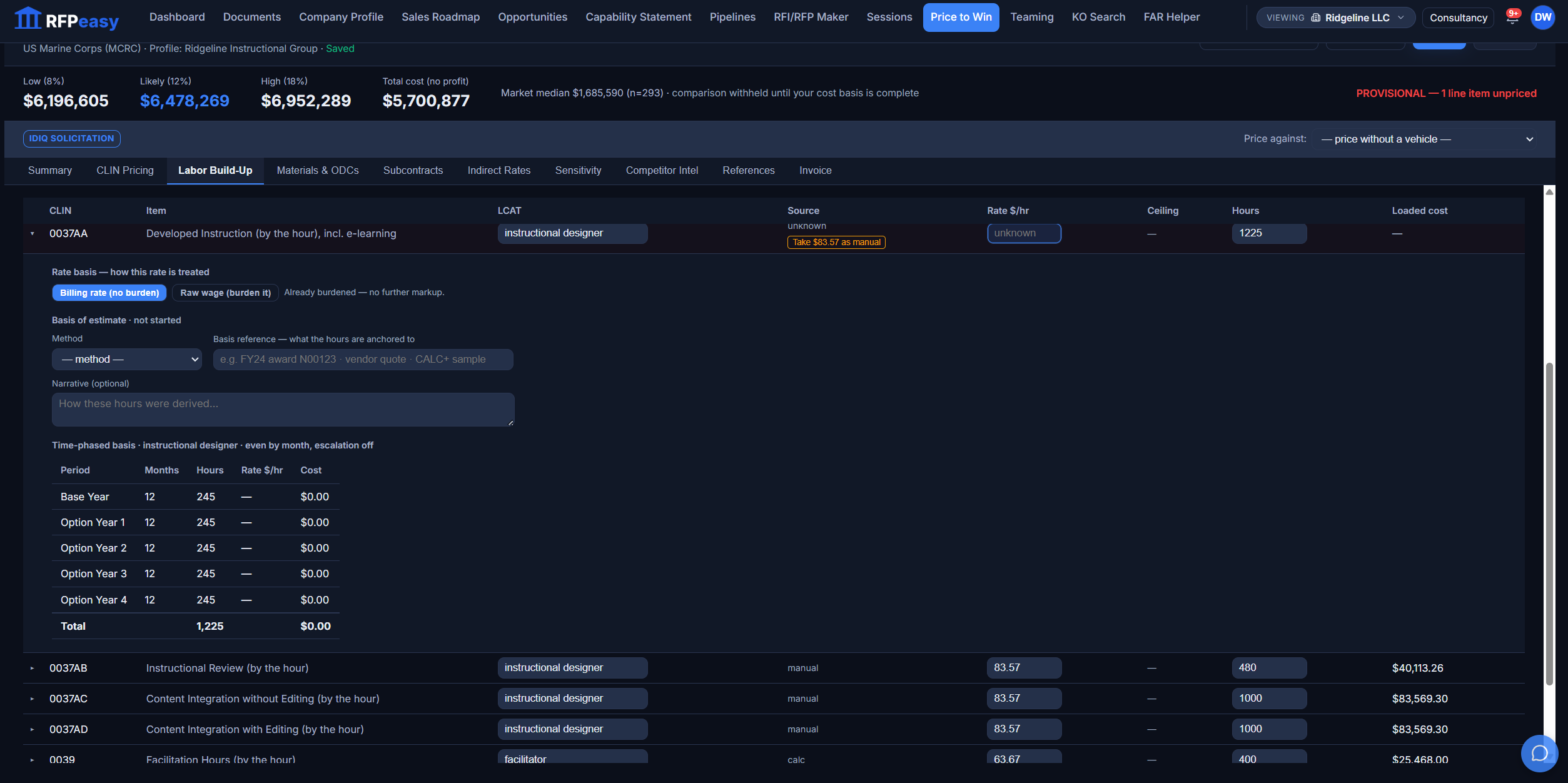This screenshot has height=783, width=1568.
Task: Expand the 0037AB row
Action: pos(33,668)
